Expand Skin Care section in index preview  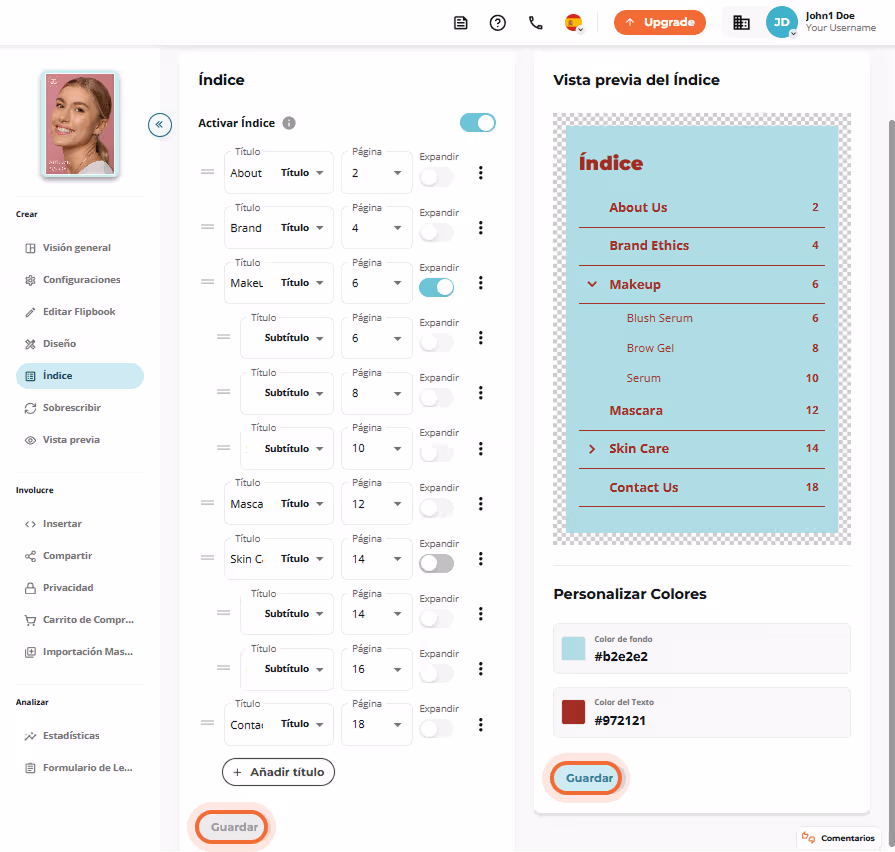point(592,449)
